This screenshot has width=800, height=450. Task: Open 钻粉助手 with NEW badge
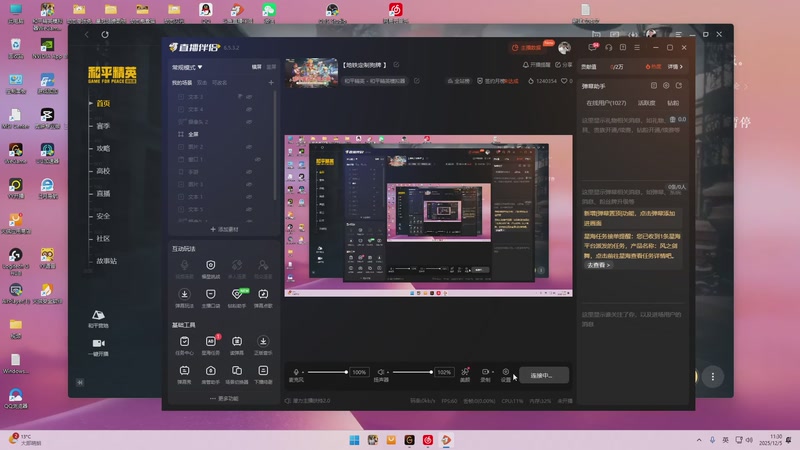[x=237, y=297]
